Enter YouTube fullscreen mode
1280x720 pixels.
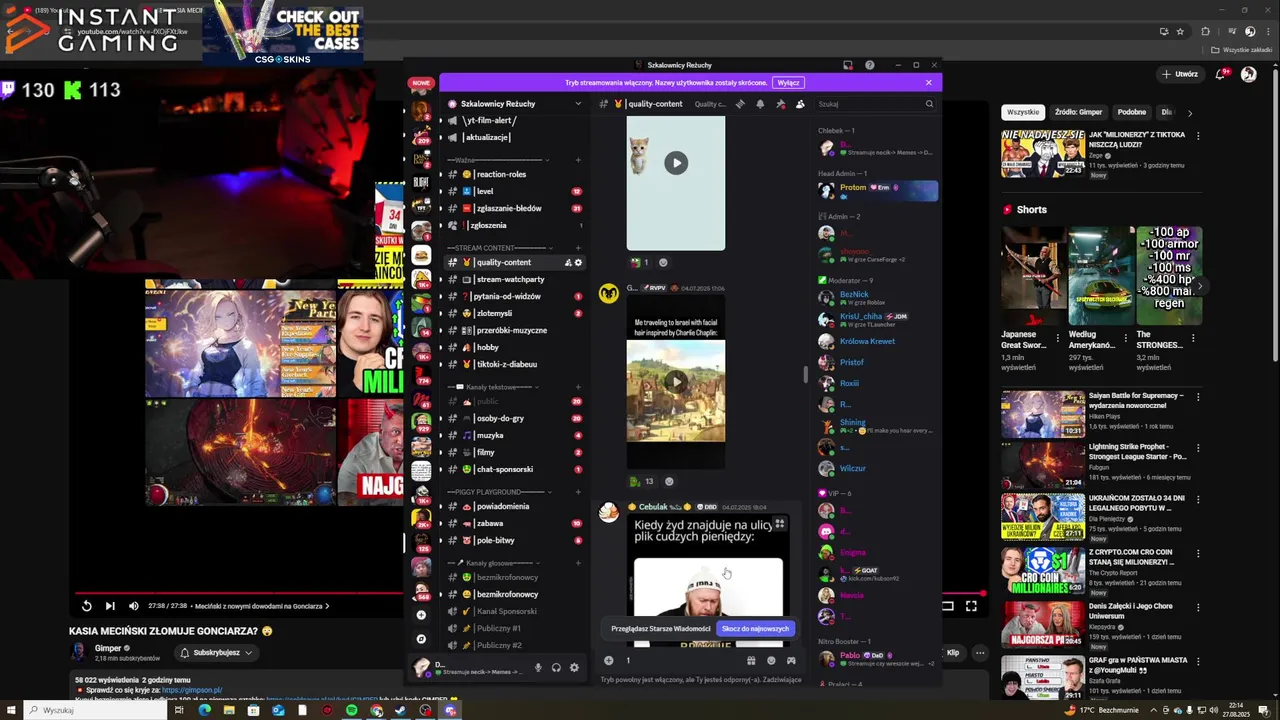(x=971, y=606)
